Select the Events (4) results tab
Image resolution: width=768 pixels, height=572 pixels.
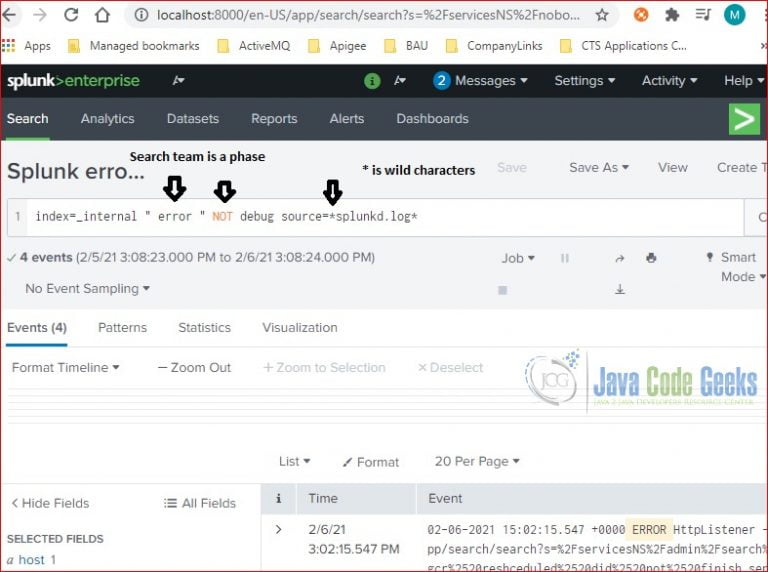tap(37, 328)
